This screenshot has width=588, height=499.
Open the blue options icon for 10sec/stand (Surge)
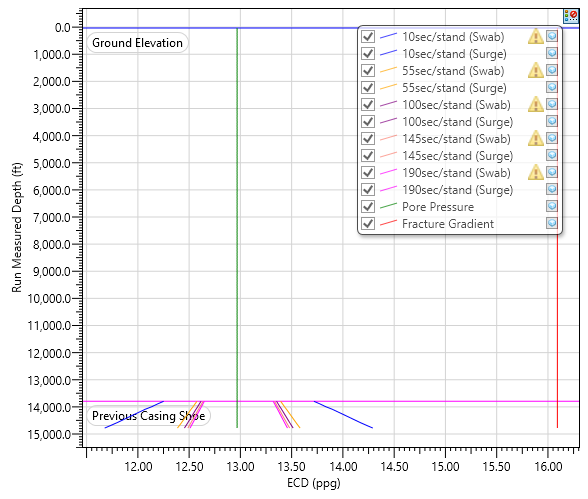[x=552, y=53]
